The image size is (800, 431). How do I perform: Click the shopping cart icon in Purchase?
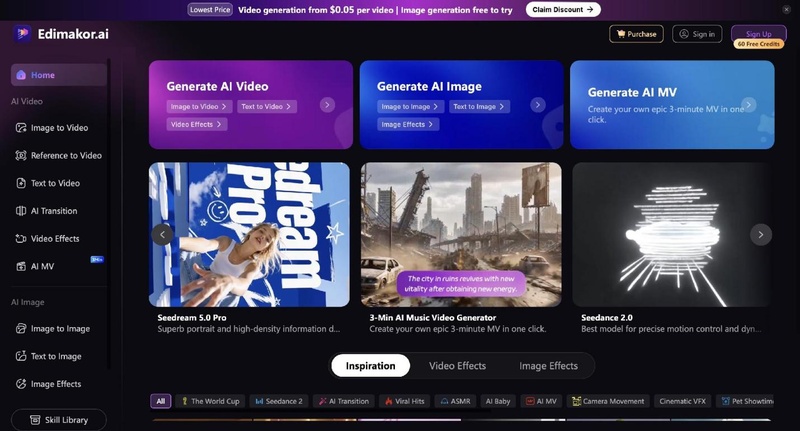621,34
